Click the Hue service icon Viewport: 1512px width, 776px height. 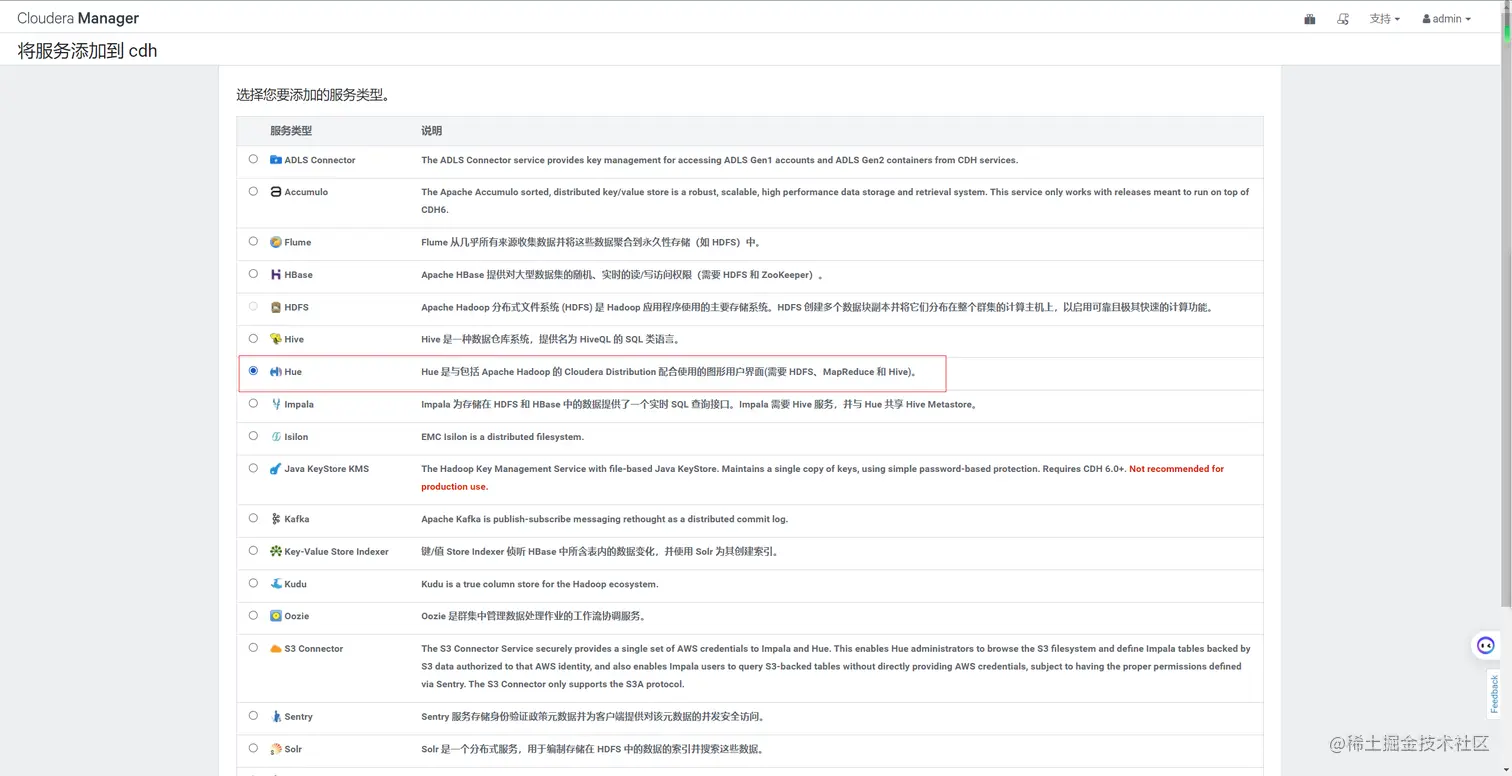[276, 372]
